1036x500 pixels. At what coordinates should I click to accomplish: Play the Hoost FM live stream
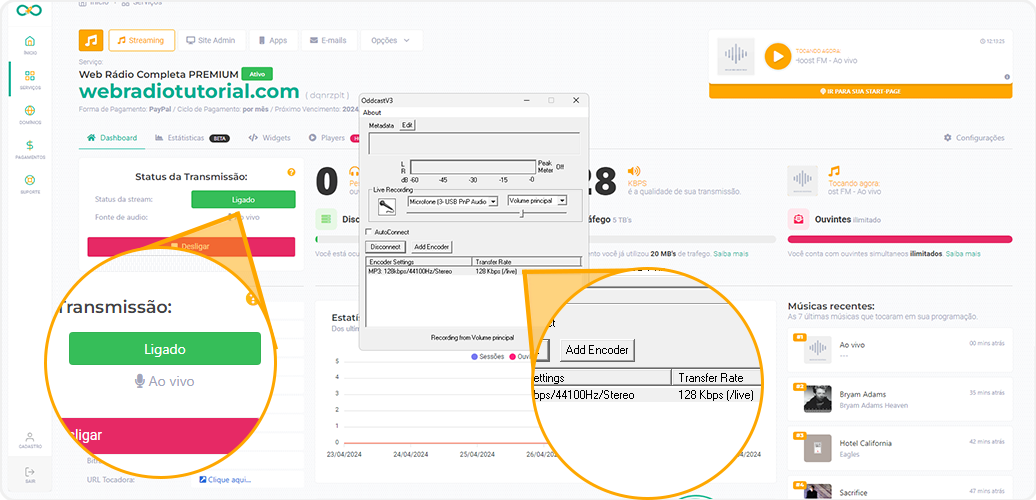tap(778, 56)
